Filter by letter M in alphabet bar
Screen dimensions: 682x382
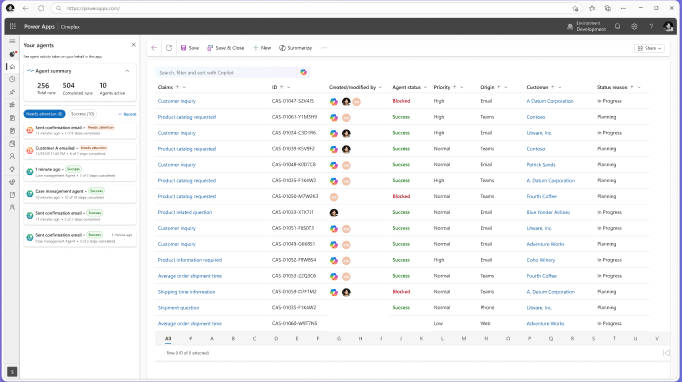(x=464, y=338)
